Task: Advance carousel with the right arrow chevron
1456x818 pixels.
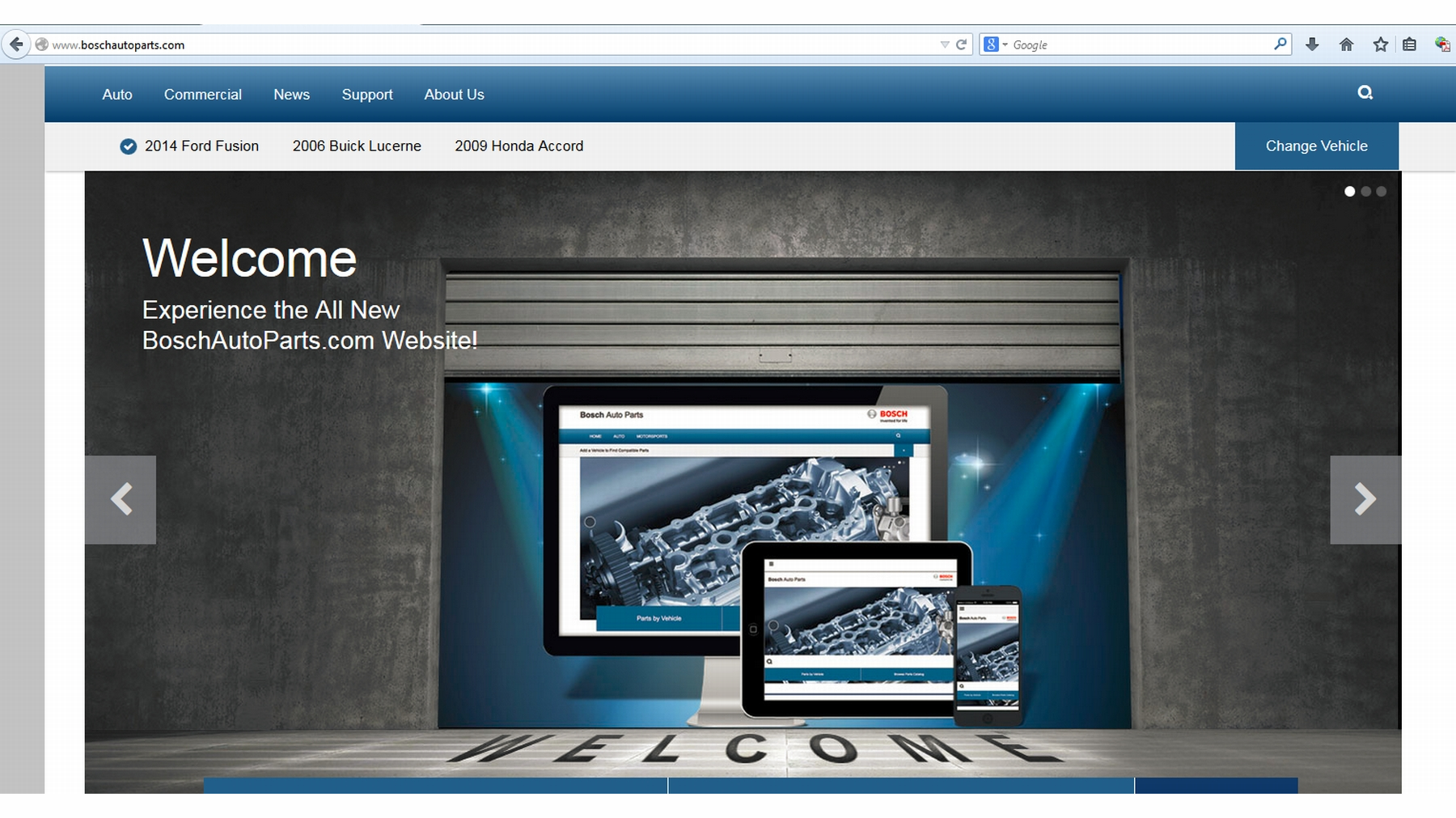Action: tap(1365, 499)
